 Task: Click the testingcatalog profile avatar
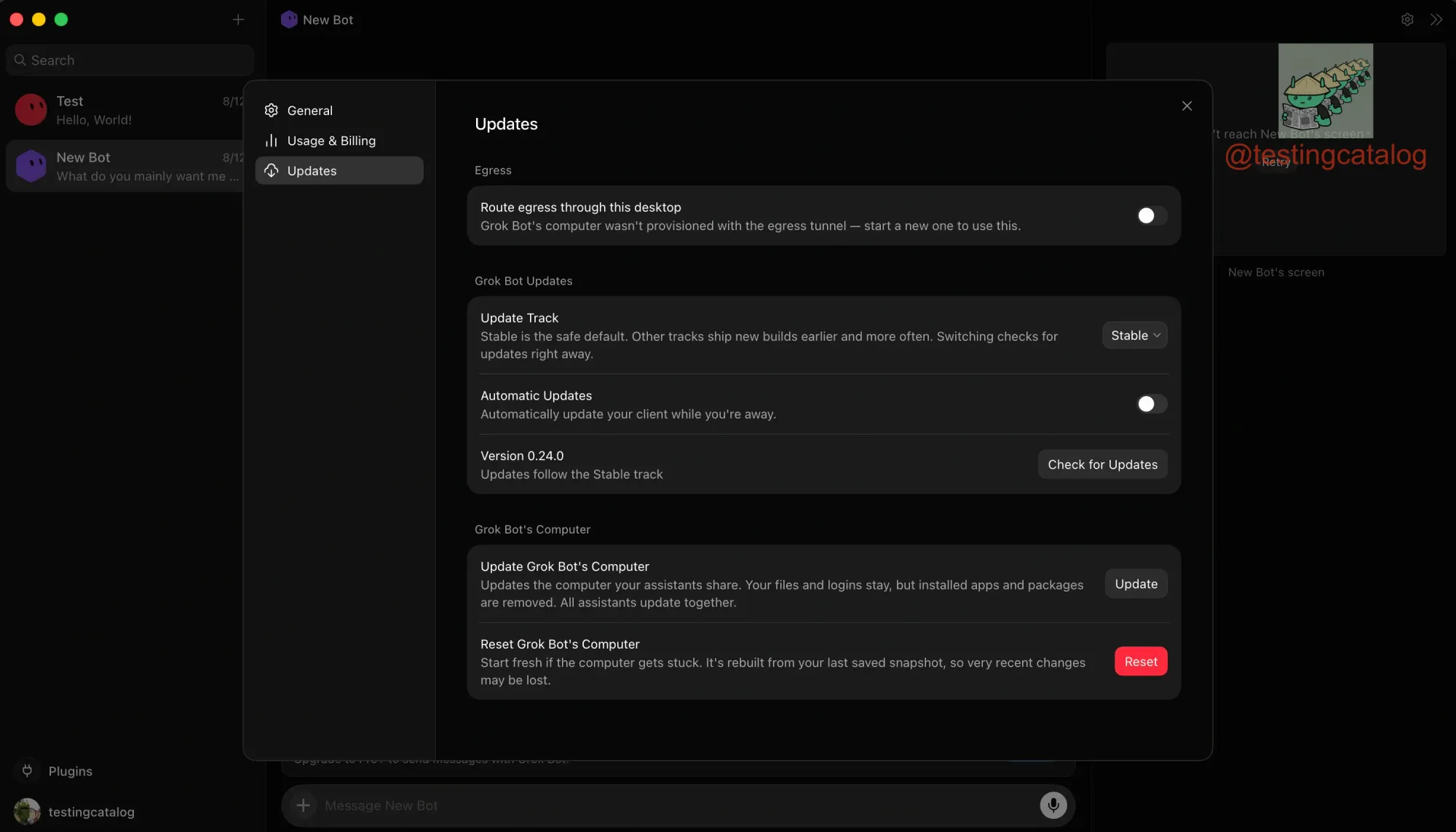coord(27,812)
